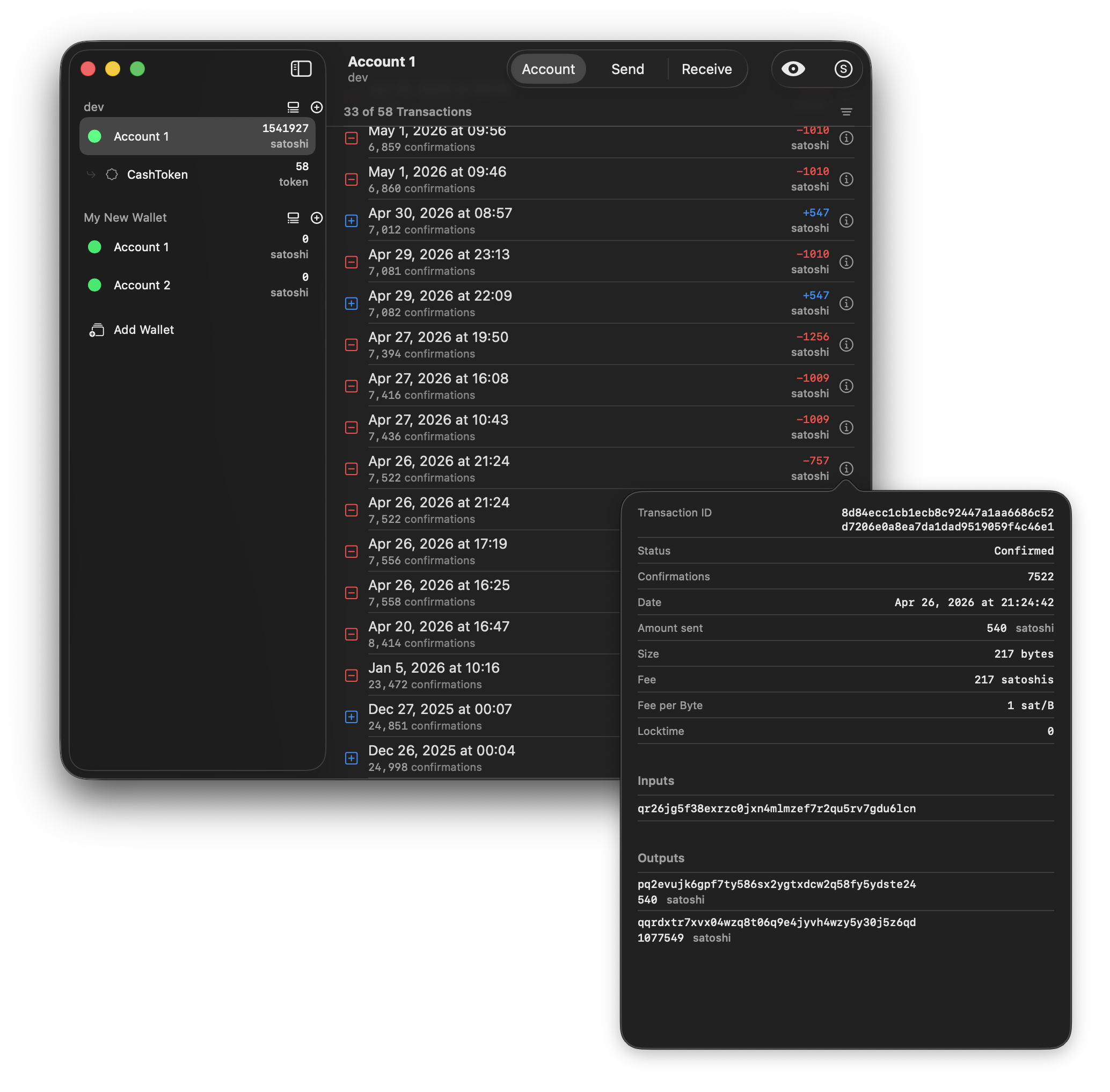
Task: Click the 1077549 satoshi output amount
Action: click(x=684, y=938)
